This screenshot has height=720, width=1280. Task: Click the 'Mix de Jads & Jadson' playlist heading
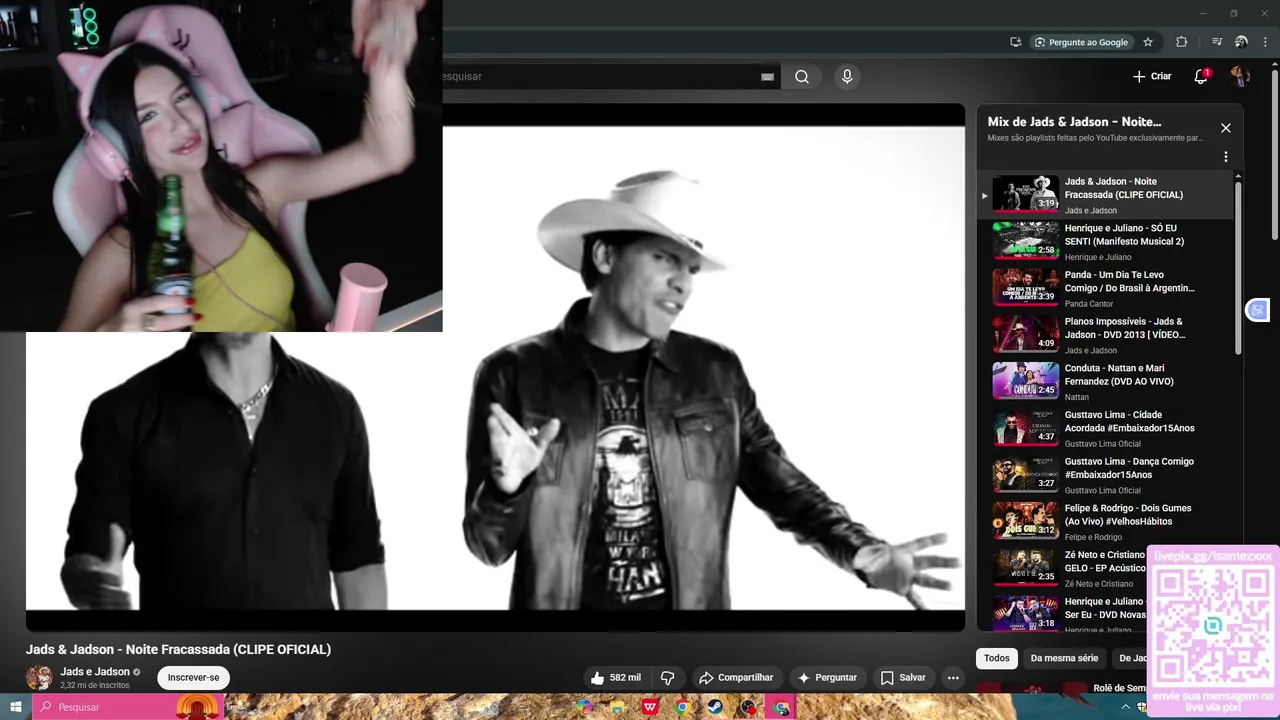(x=1074, y=122)
